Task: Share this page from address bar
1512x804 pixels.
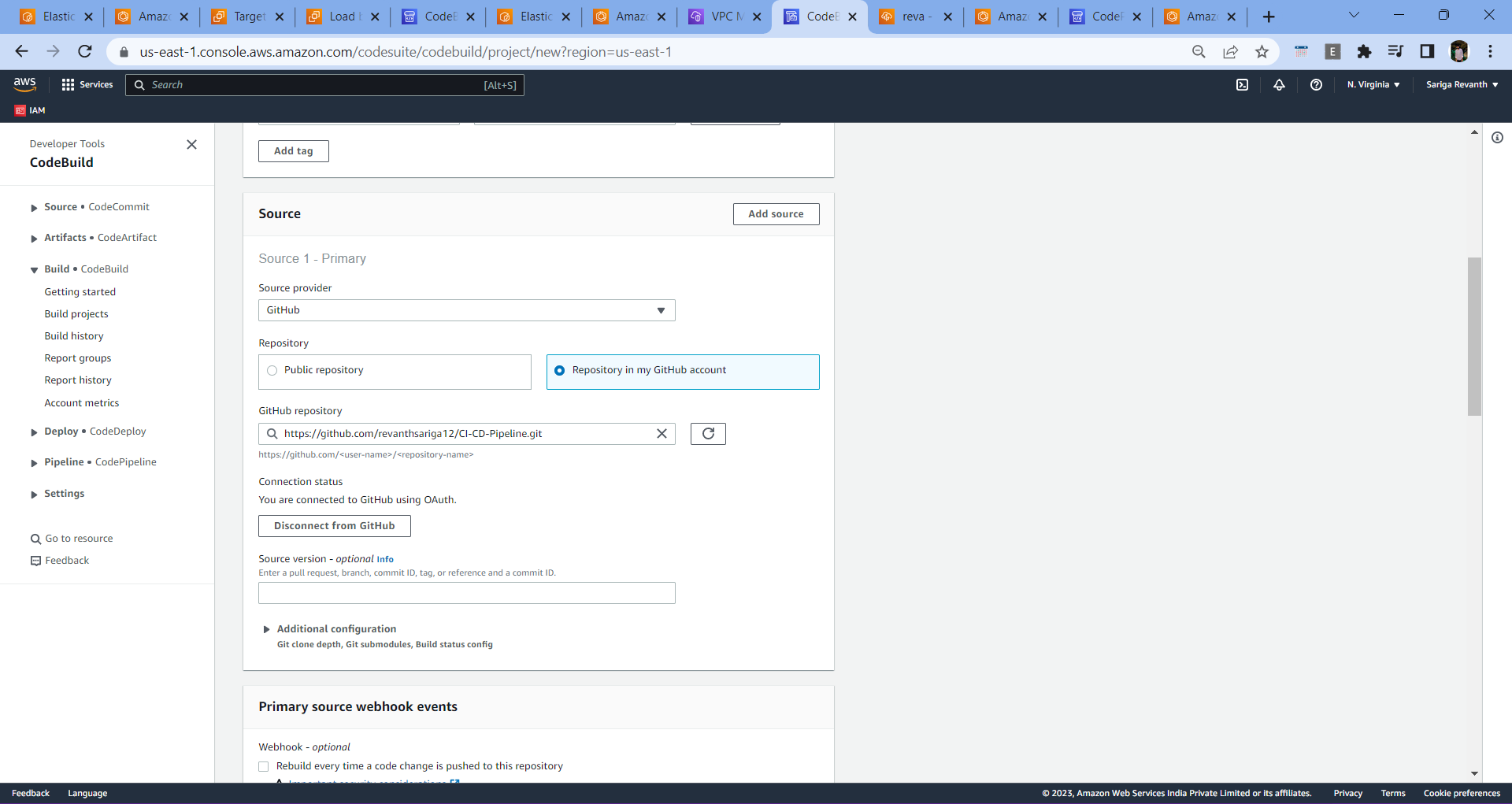Action: coord(1230,51)
